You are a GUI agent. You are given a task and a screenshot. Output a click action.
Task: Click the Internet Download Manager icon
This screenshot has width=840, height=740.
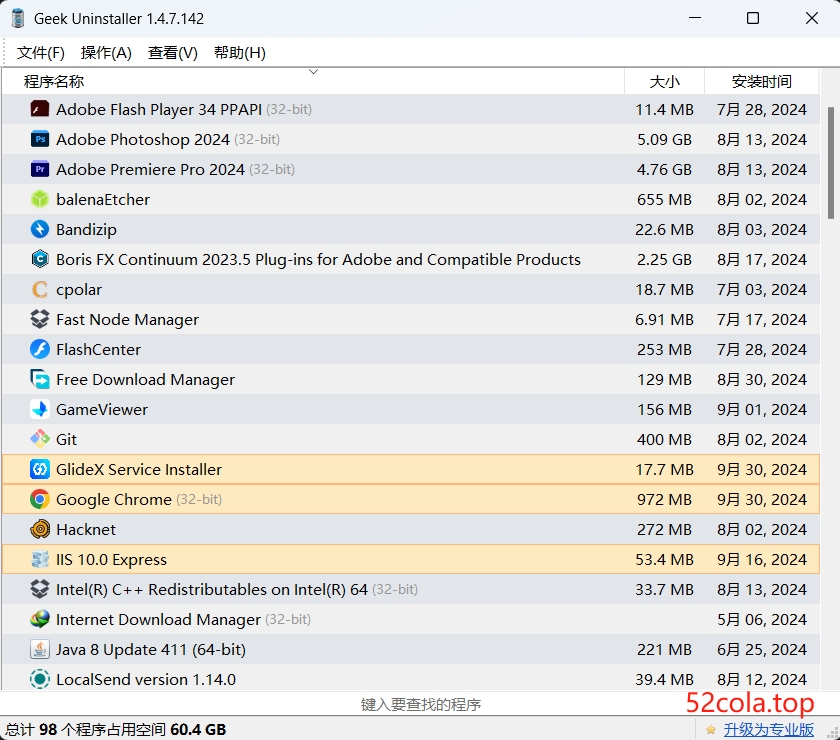click(x=40, y=619)
